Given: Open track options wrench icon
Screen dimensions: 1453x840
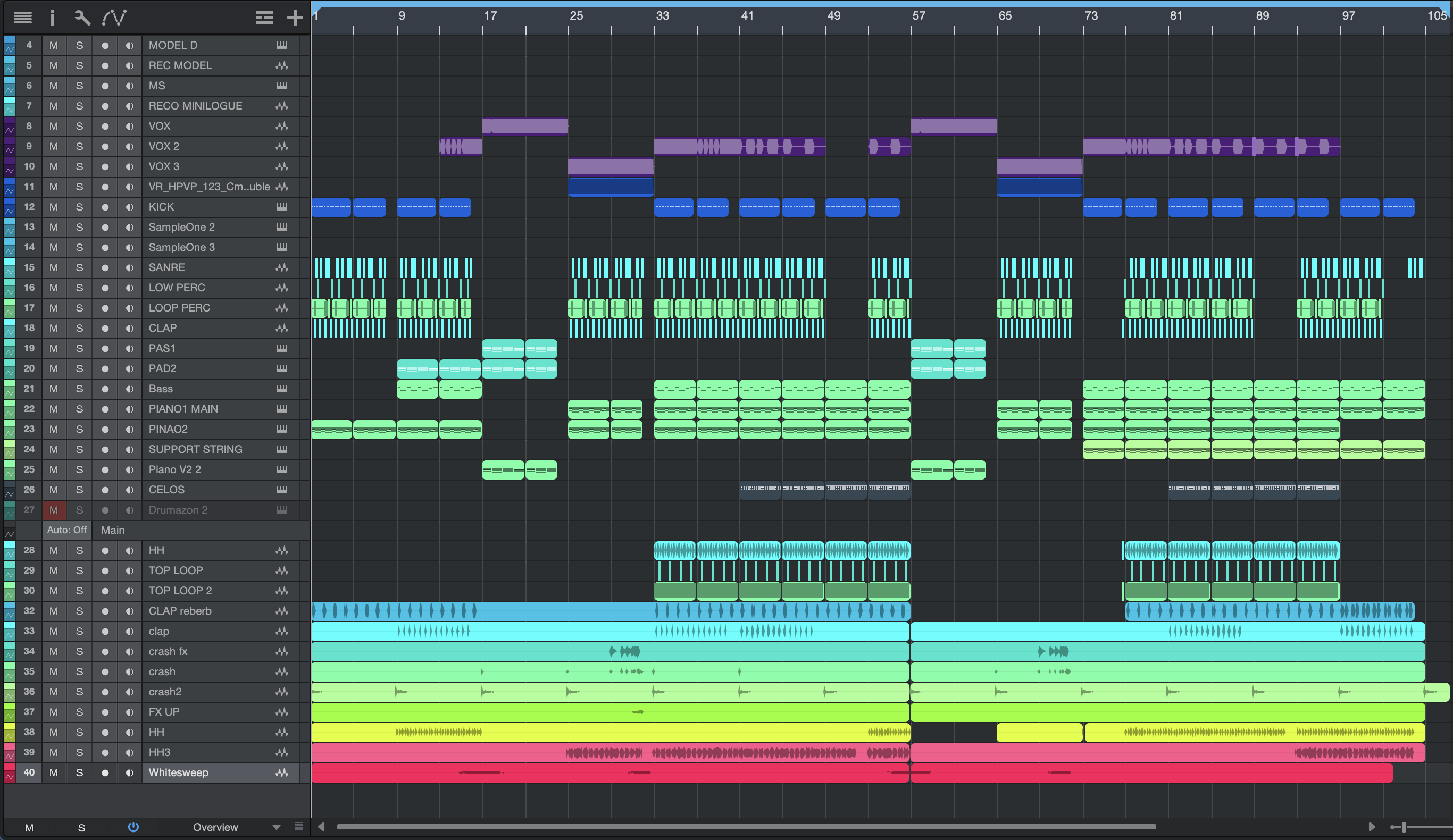Looking at the screenshot, I should pyautogui.click(x=82, y=18).
